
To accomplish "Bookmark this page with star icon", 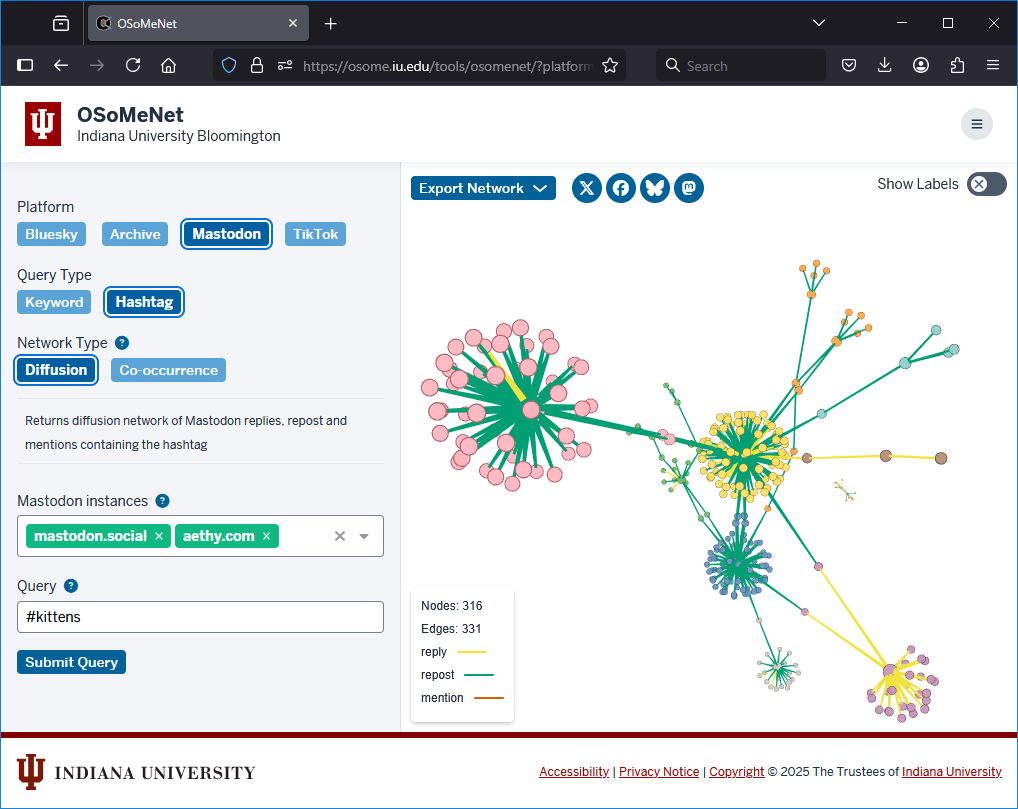I will (610, 65).
